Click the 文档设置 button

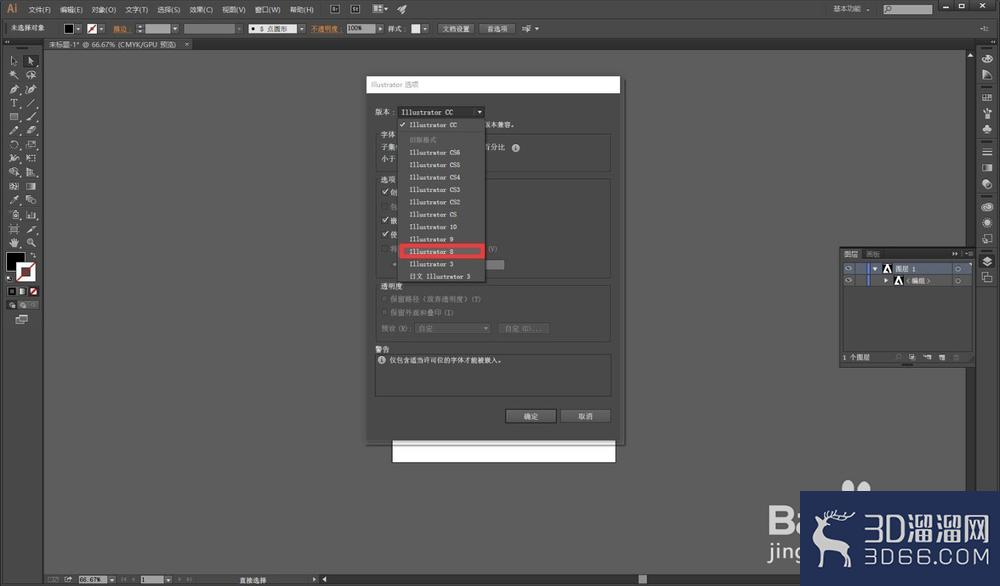coord(456,29)
